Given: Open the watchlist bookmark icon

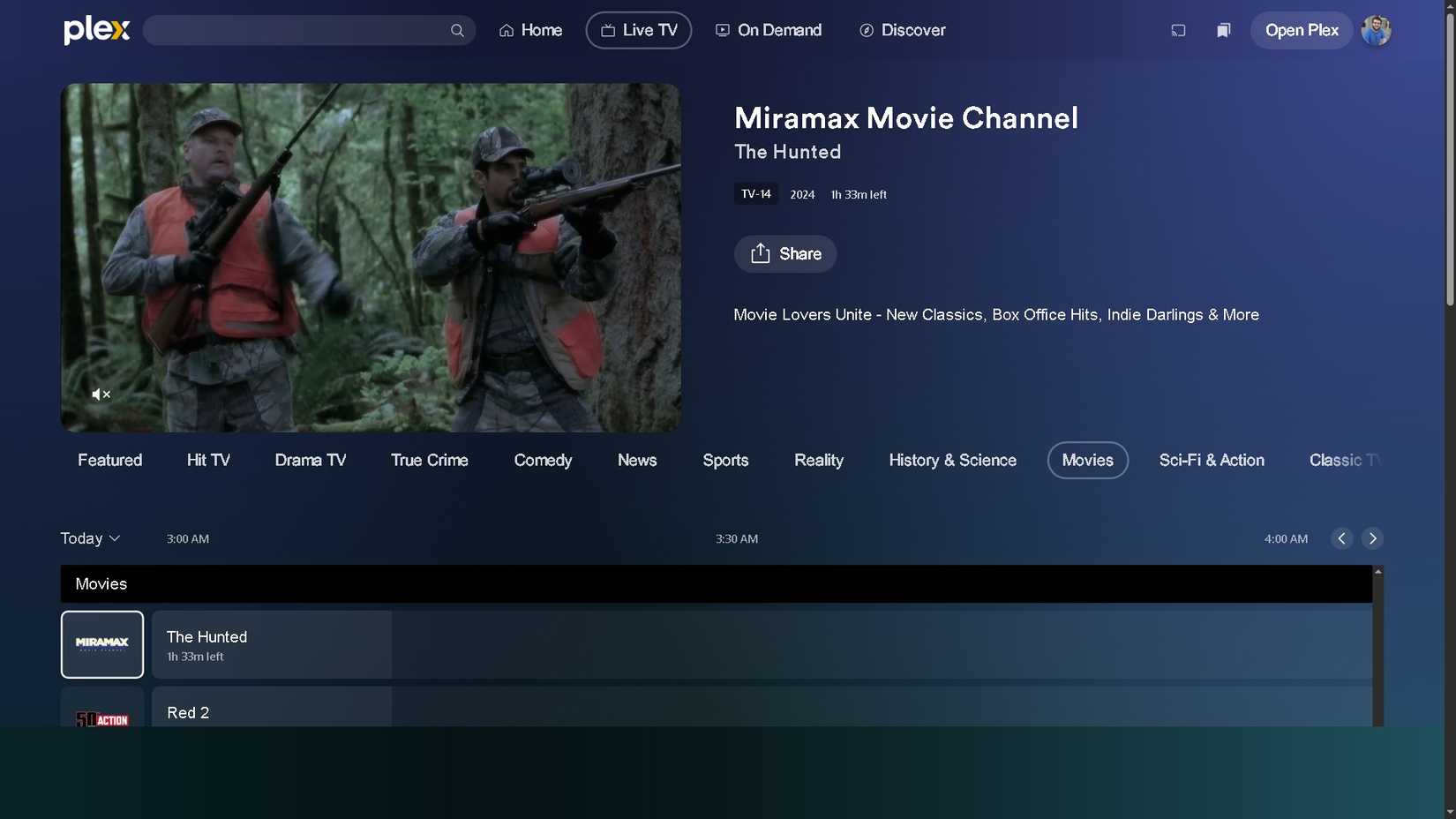Looking at the screenshot, I should tap(1223, 31).
